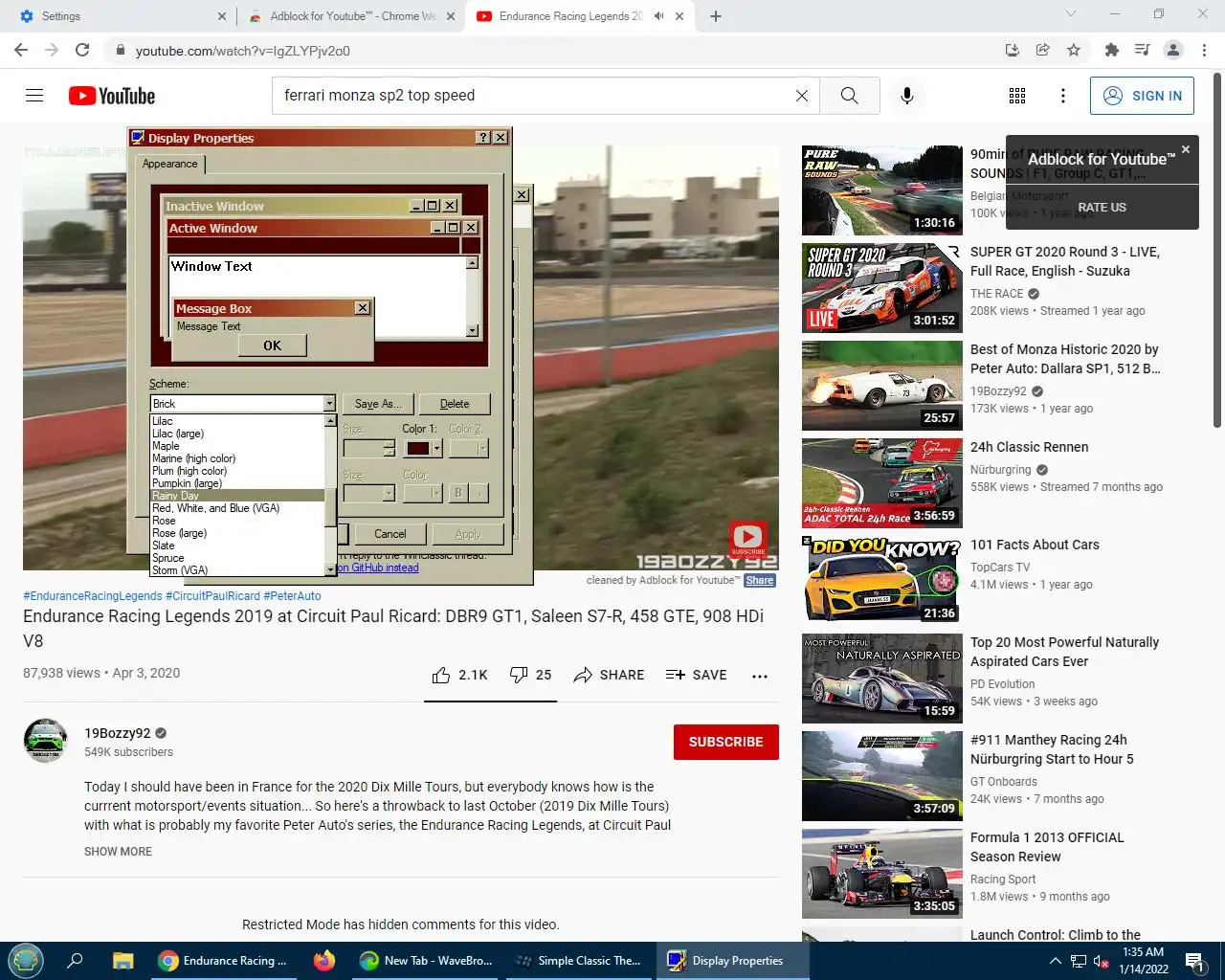
Task: Open the Chrome media control icon
Action: (1142, 50)
